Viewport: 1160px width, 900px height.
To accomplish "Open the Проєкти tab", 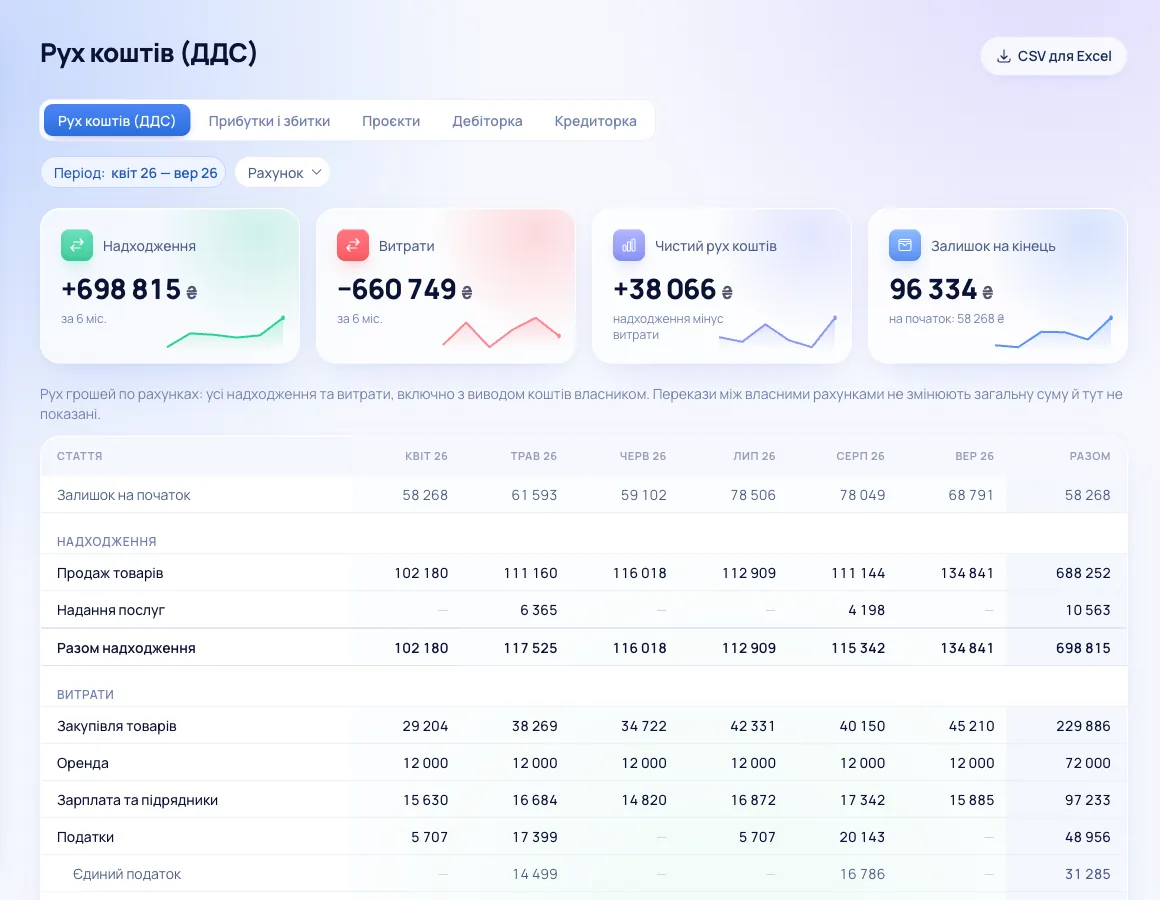I will pyautogui.click(x=391, y=121).
